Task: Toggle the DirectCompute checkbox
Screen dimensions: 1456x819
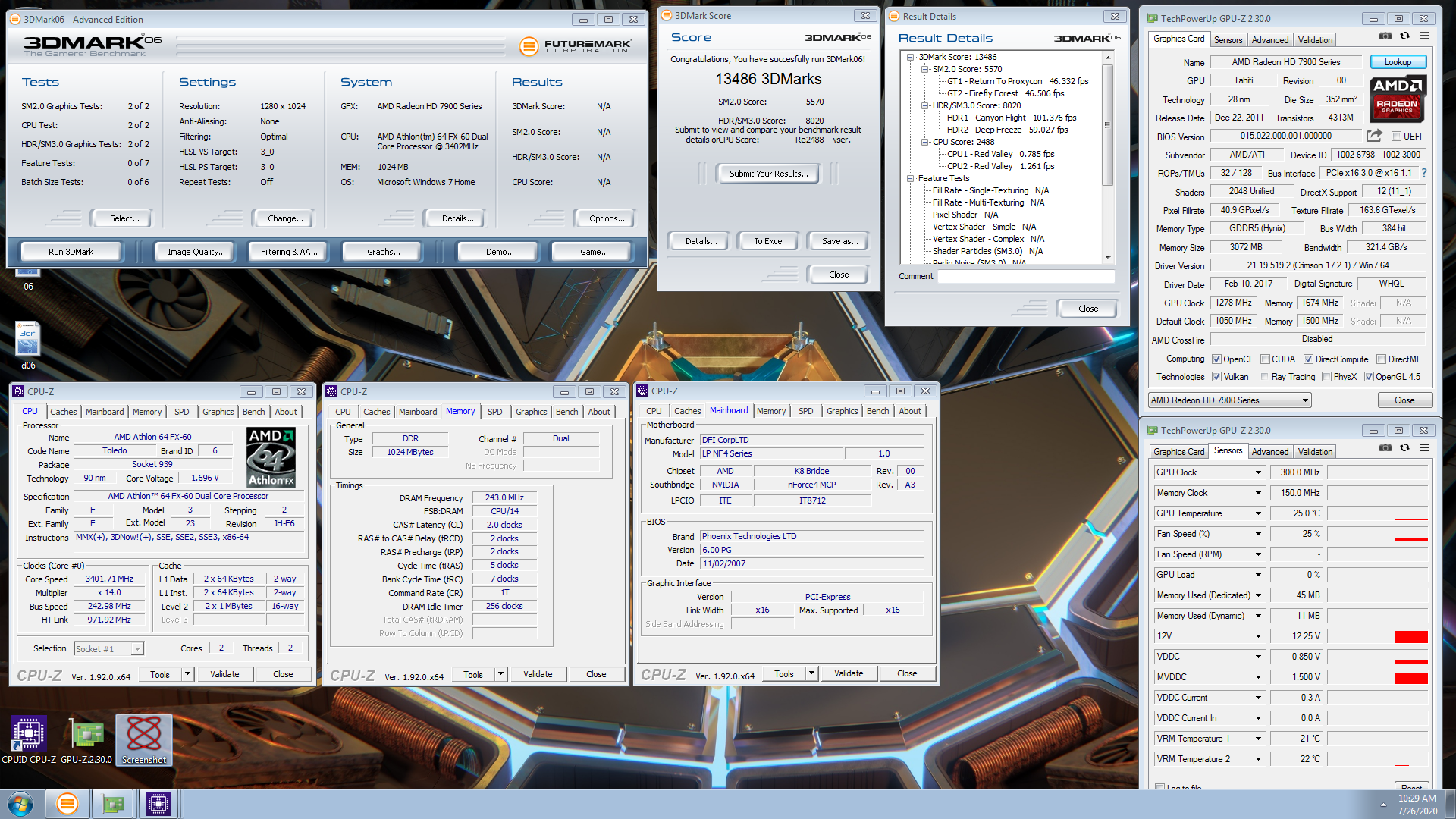Action: [x=1308, y=359]
